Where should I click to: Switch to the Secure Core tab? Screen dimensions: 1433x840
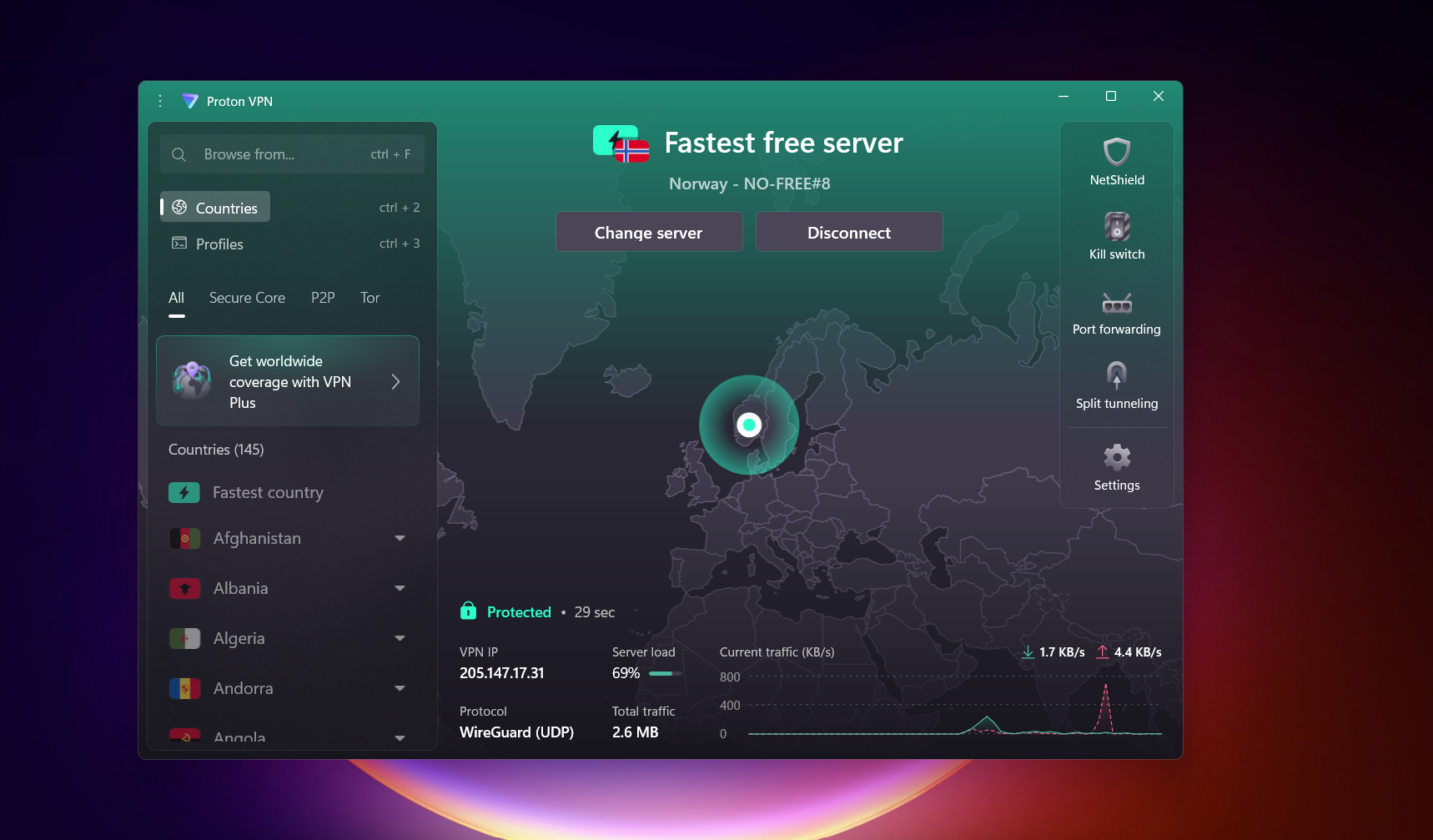pyautogui.click(x=247, y=298)
